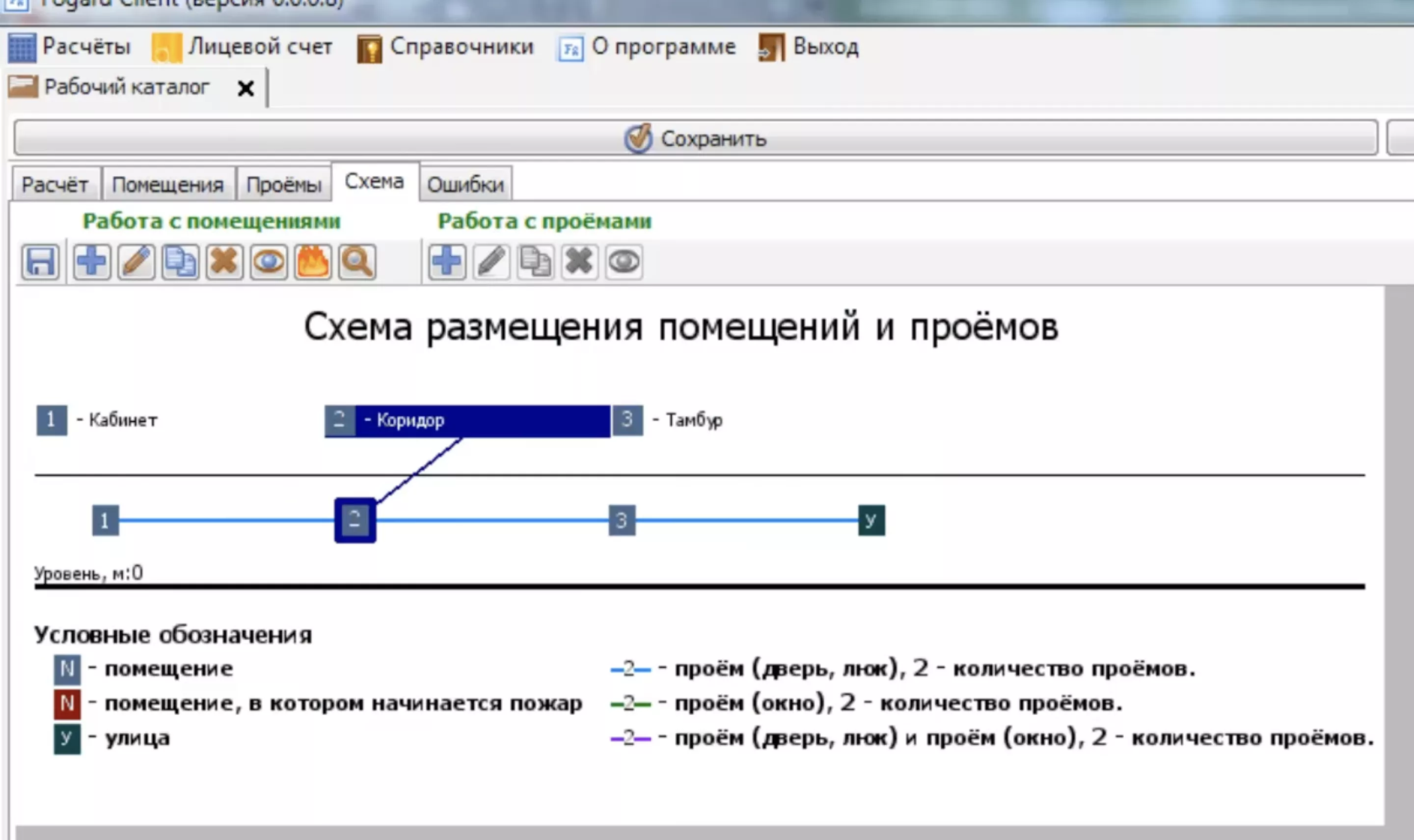
Task: Toggle opening visibility with the eye icon
Action: point(624,262)
